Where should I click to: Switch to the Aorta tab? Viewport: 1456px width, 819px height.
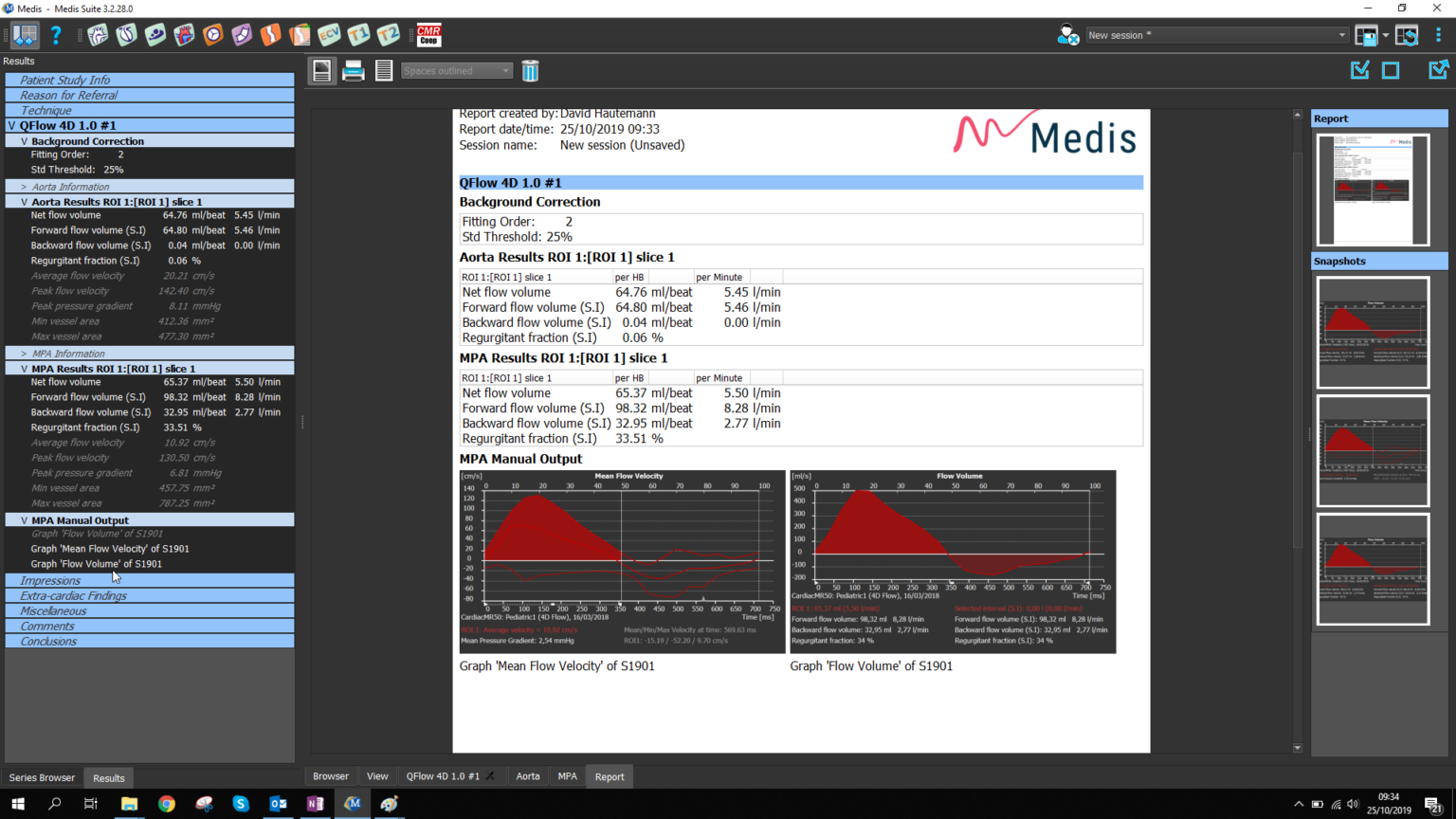pos(528,775)
